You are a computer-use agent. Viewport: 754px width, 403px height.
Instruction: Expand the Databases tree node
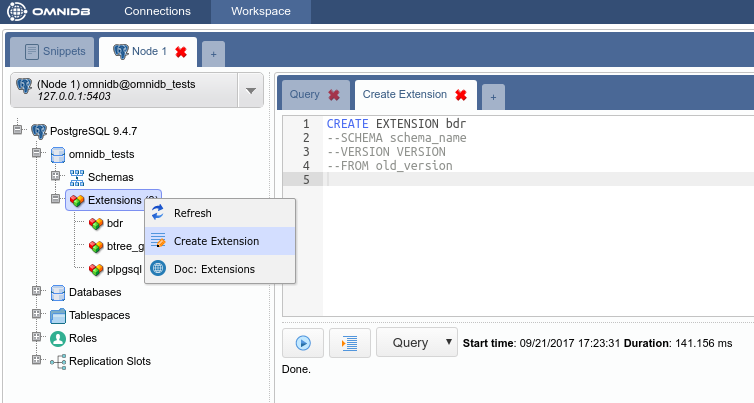37,292
